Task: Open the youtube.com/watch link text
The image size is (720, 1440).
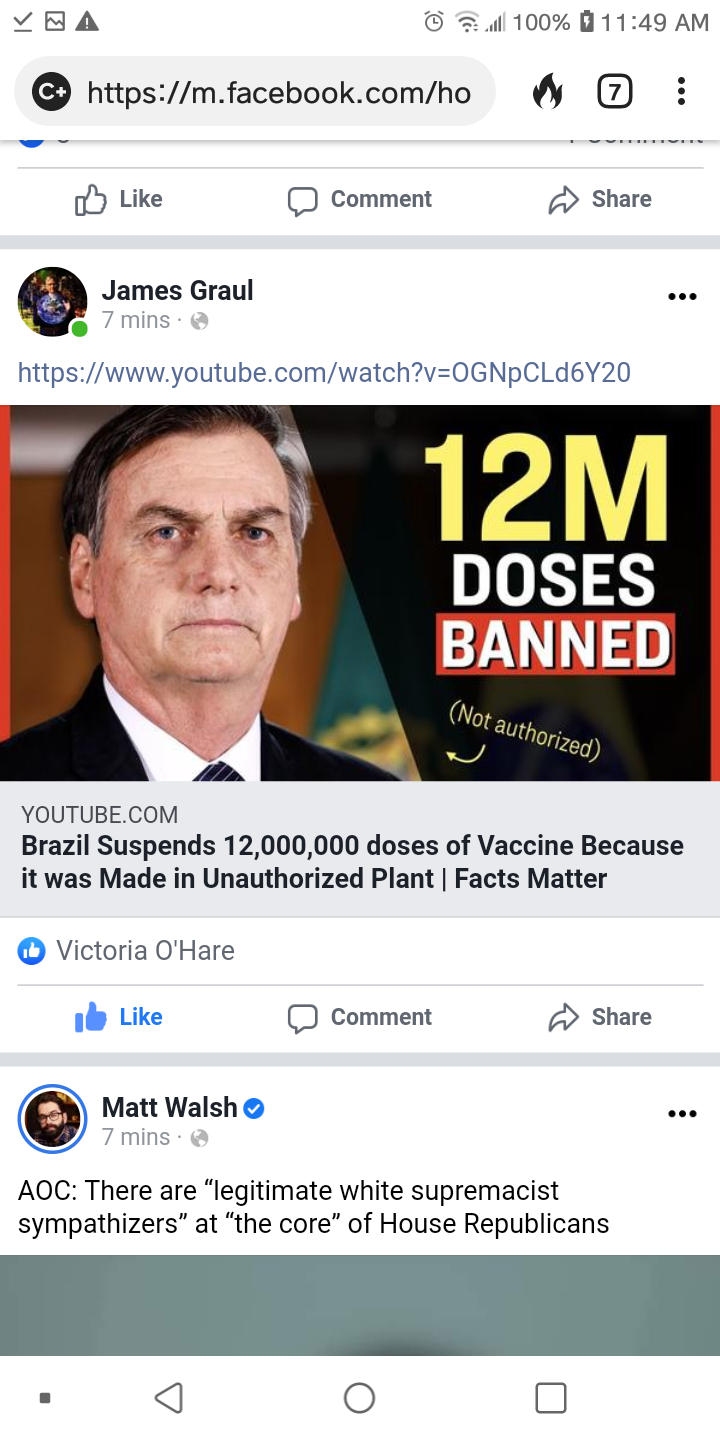Action: 324,373
